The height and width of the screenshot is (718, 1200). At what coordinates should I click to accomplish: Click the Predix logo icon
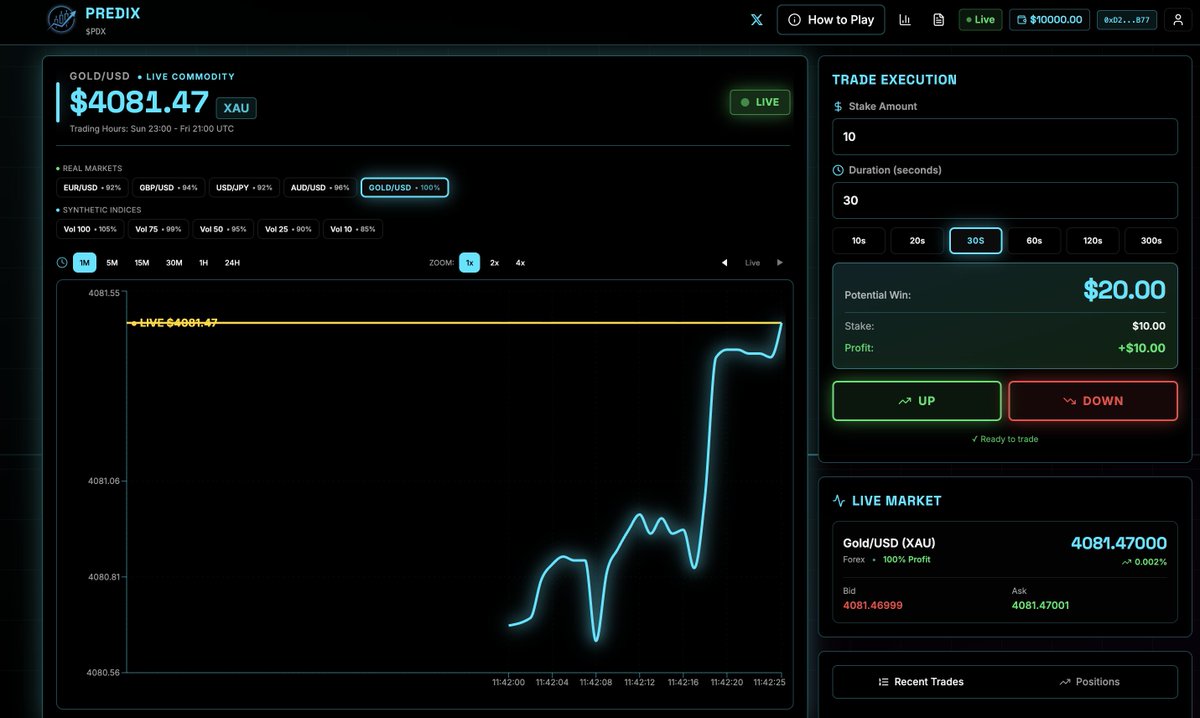click(63, 19)
